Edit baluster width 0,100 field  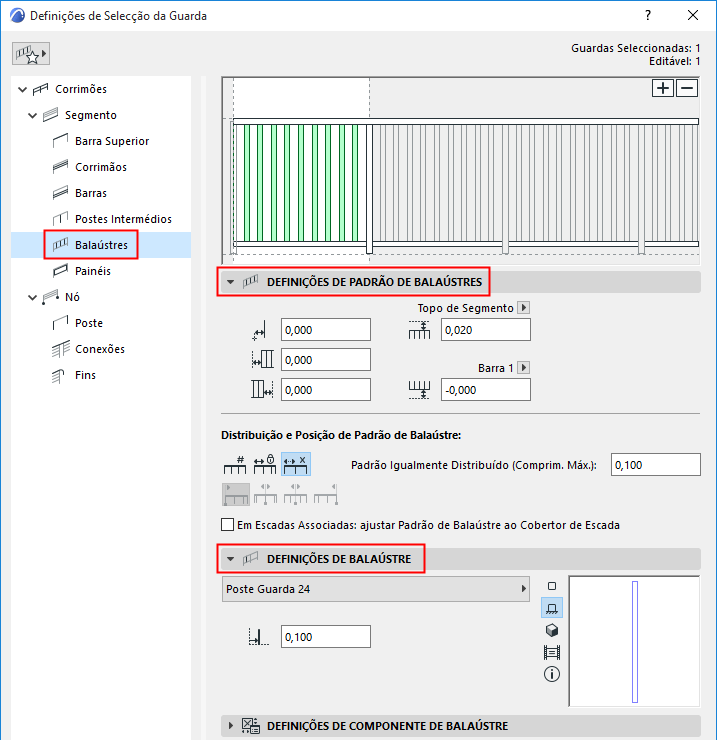326,637
